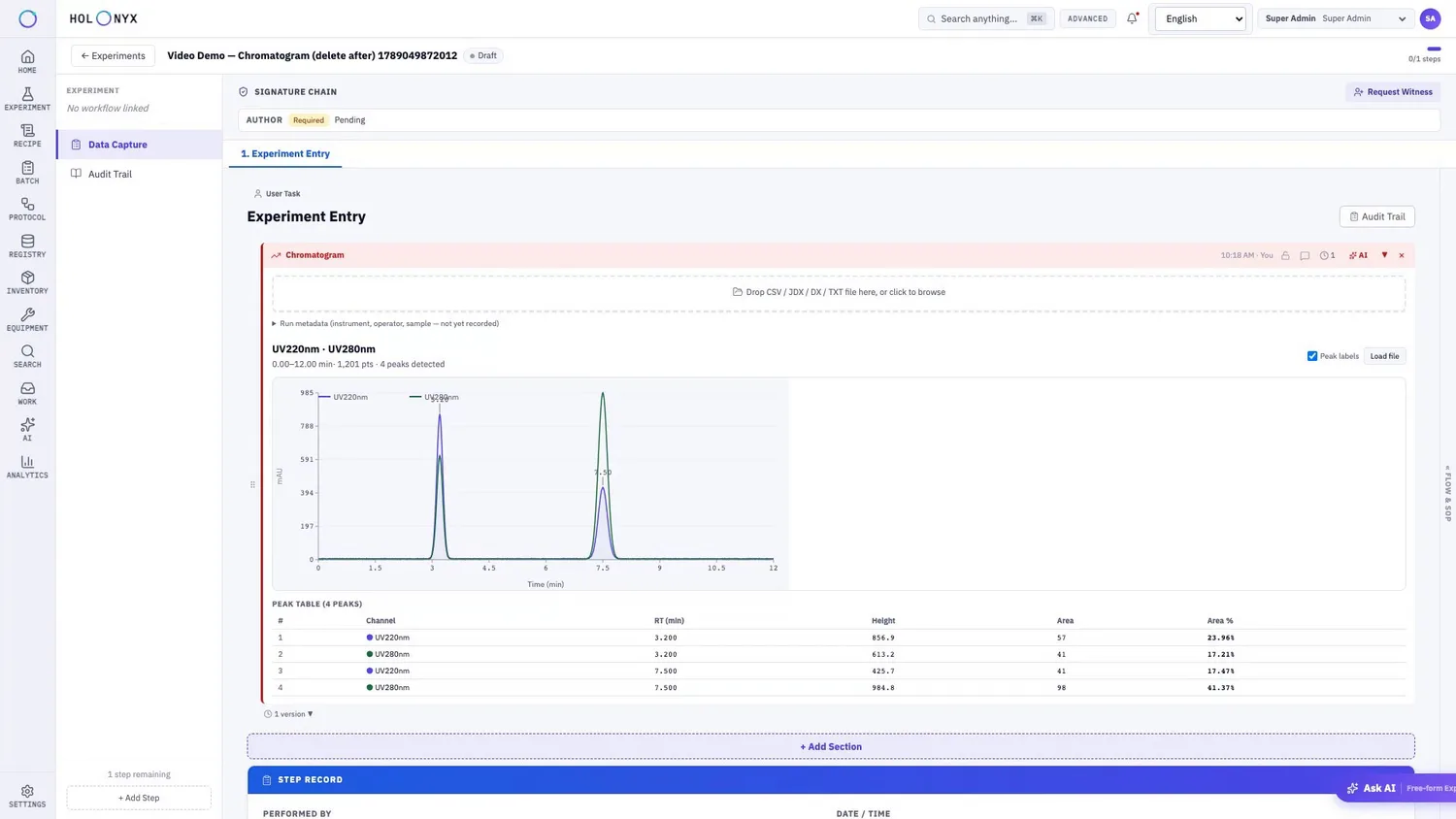This screenshot has height=819, width=1456.
Task: Open the English language dropdown
Action: click(1201, 18)
